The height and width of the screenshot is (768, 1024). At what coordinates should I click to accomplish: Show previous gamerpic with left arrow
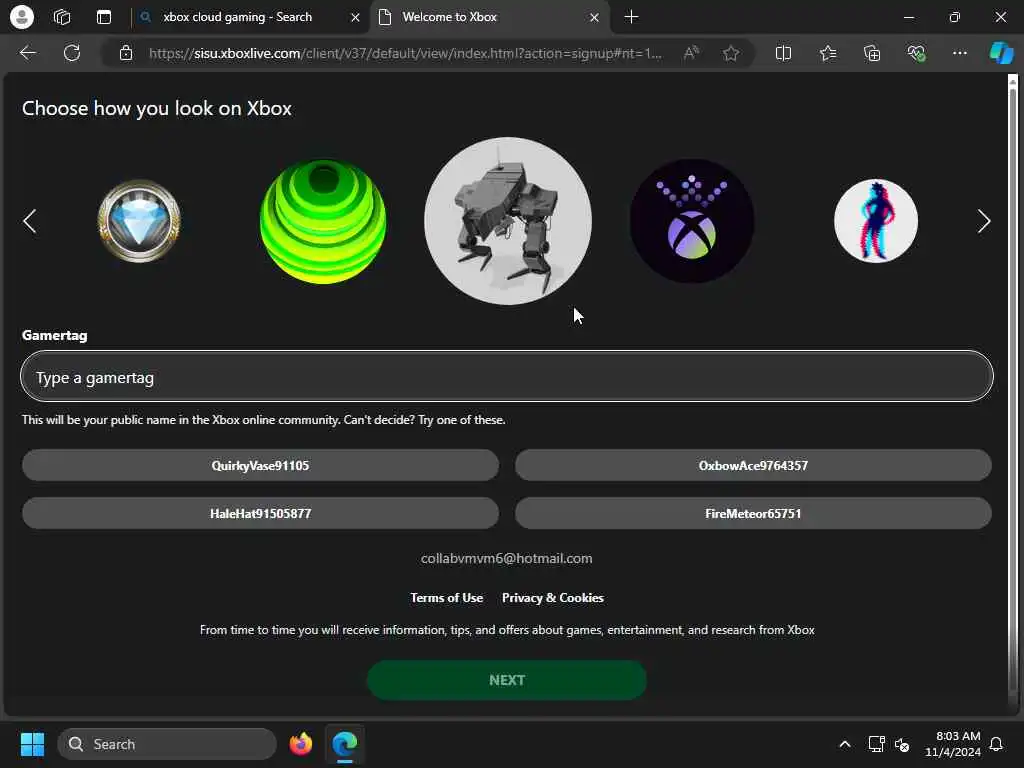click(29, 221)
